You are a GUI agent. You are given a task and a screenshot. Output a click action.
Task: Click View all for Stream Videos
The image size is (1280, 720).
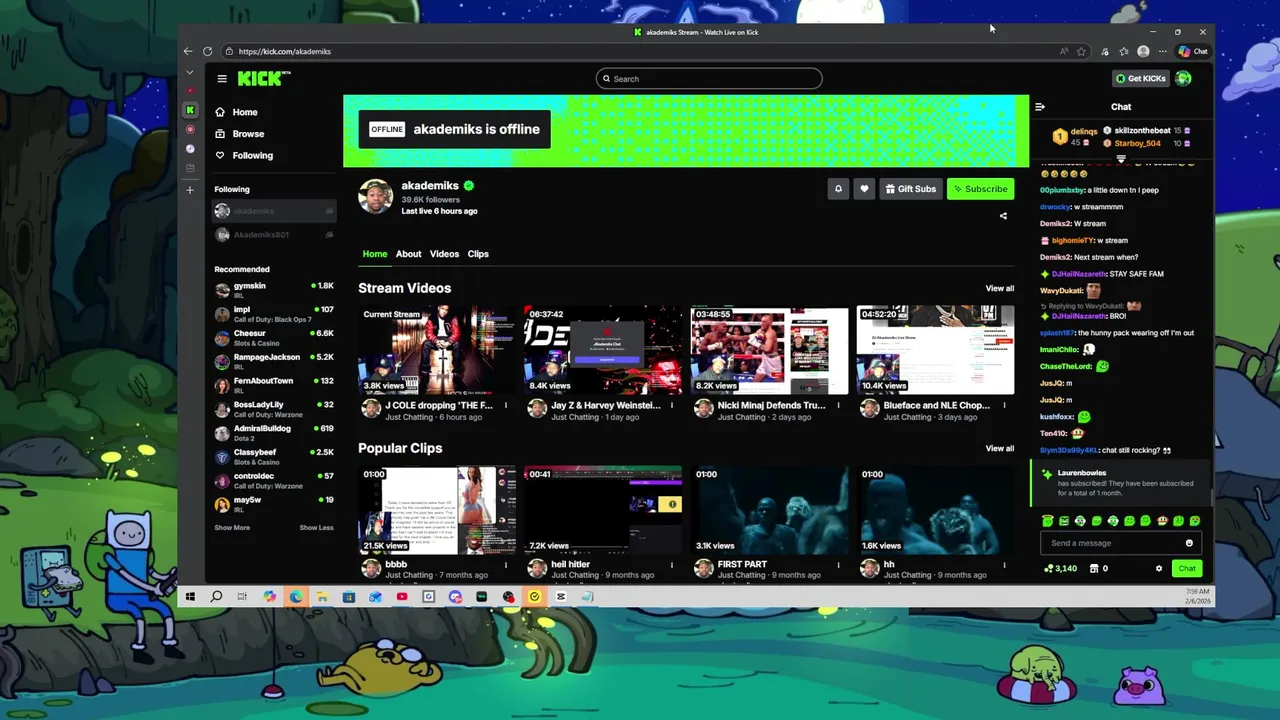click(1000, 288)
